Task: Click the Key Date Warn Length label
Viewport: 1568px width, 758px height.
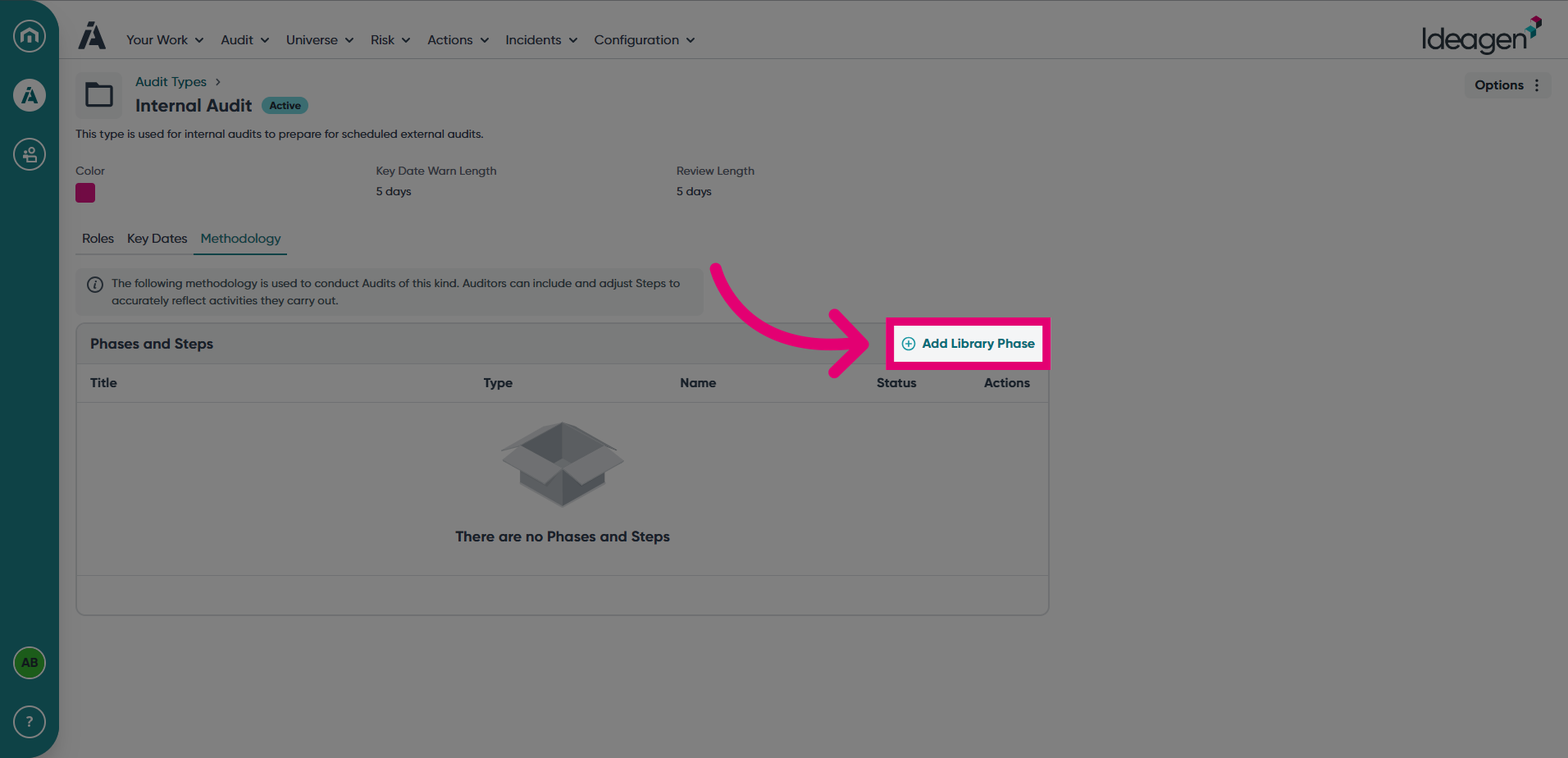Action: (x=436, y=171)
